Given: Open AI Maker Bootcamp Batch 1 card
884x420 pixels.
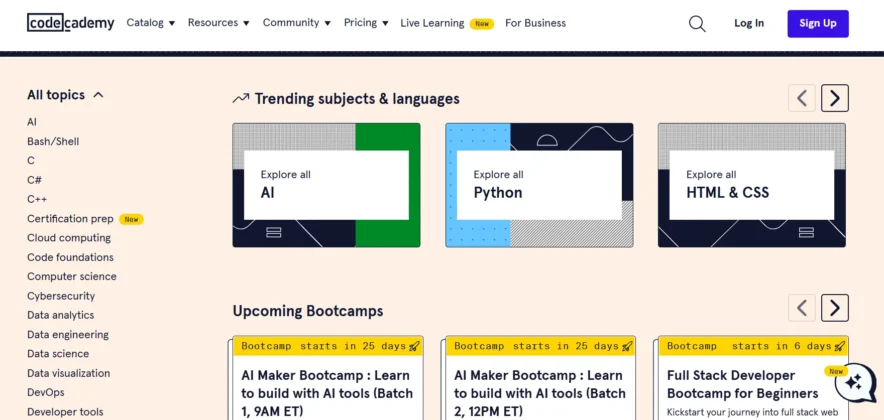Looking at the screenshot, I should 327,378.
